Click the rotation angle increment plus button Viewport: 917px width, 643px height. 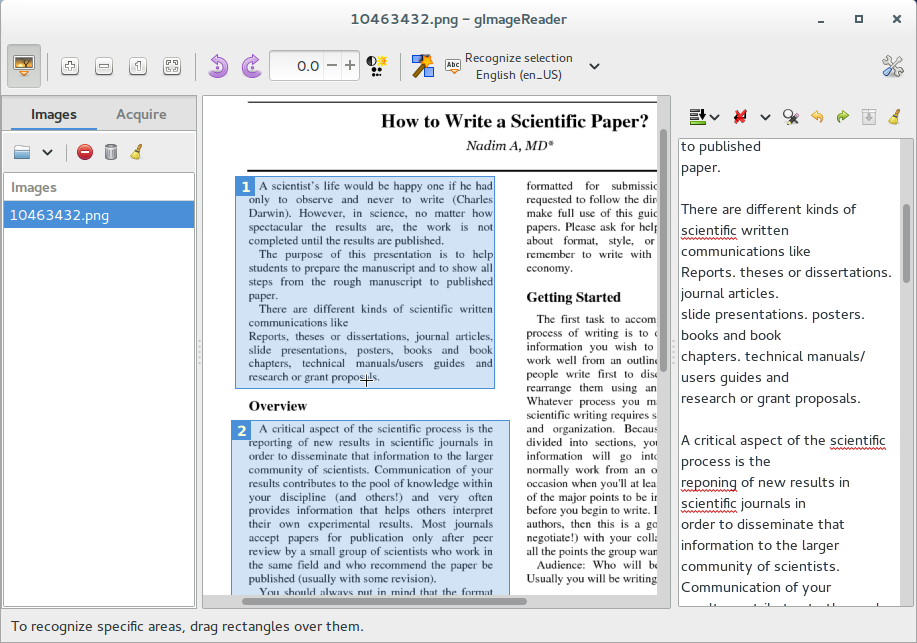tap(350, 66)
